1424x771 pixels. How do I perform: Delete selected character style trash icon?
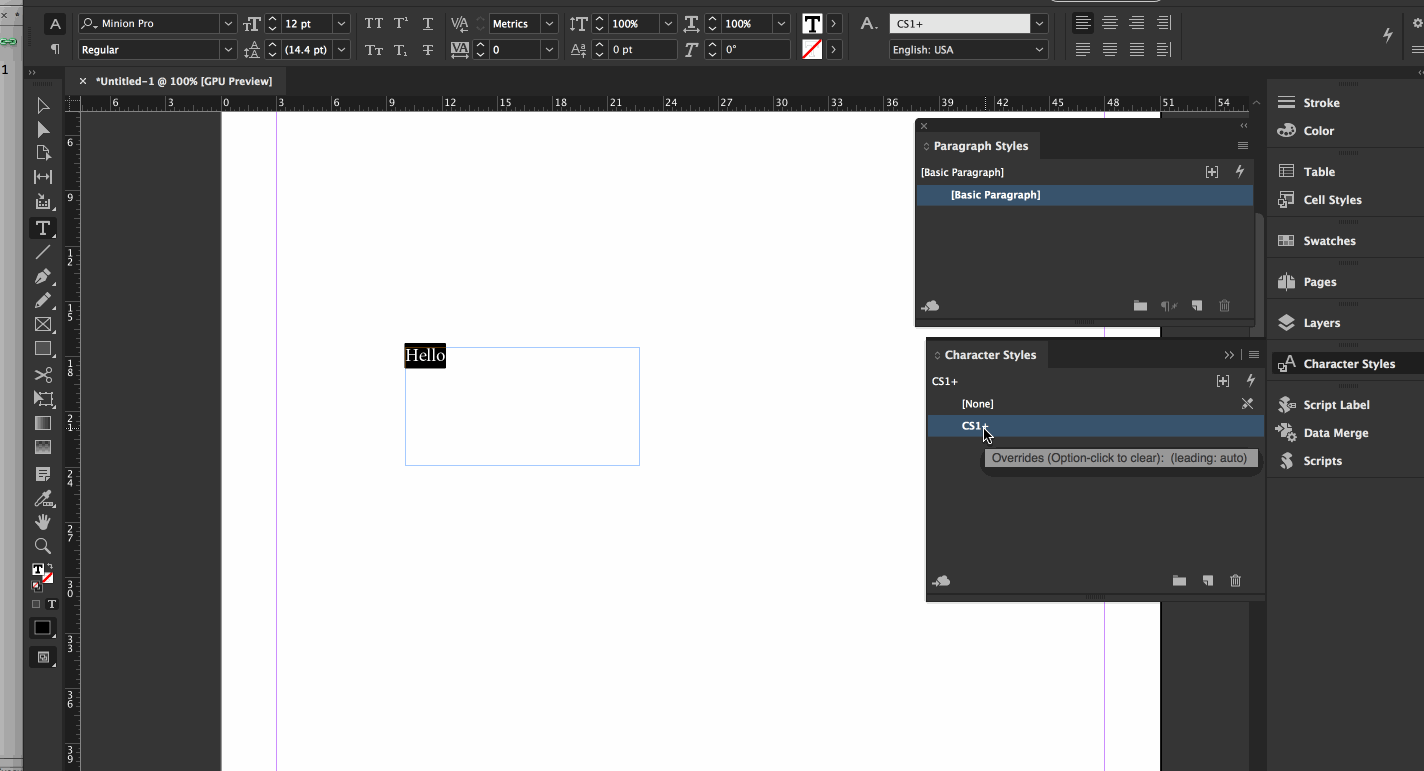click(x=1236, y=581)
